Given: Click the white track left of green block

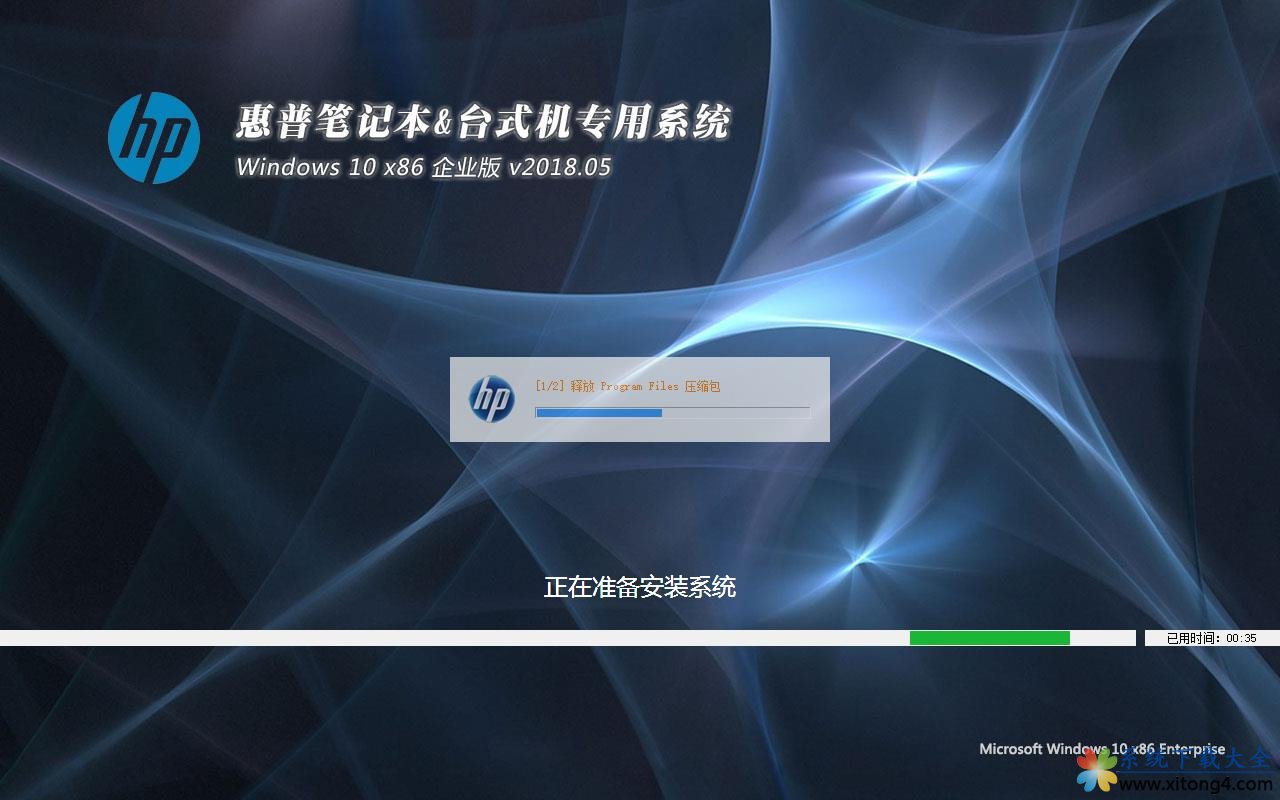Looking at the screenshot, I should pos(450,638).
